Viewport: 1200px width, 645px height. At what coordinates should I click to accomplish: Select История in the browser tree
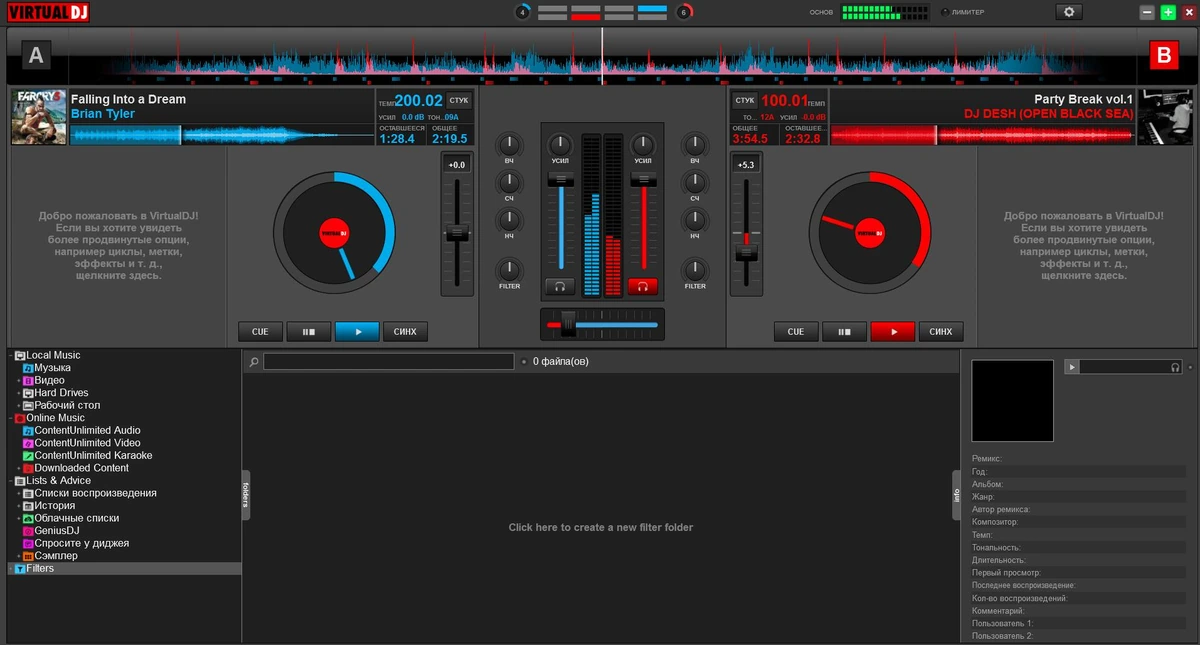pyautogui.click(x=55, y=506)
